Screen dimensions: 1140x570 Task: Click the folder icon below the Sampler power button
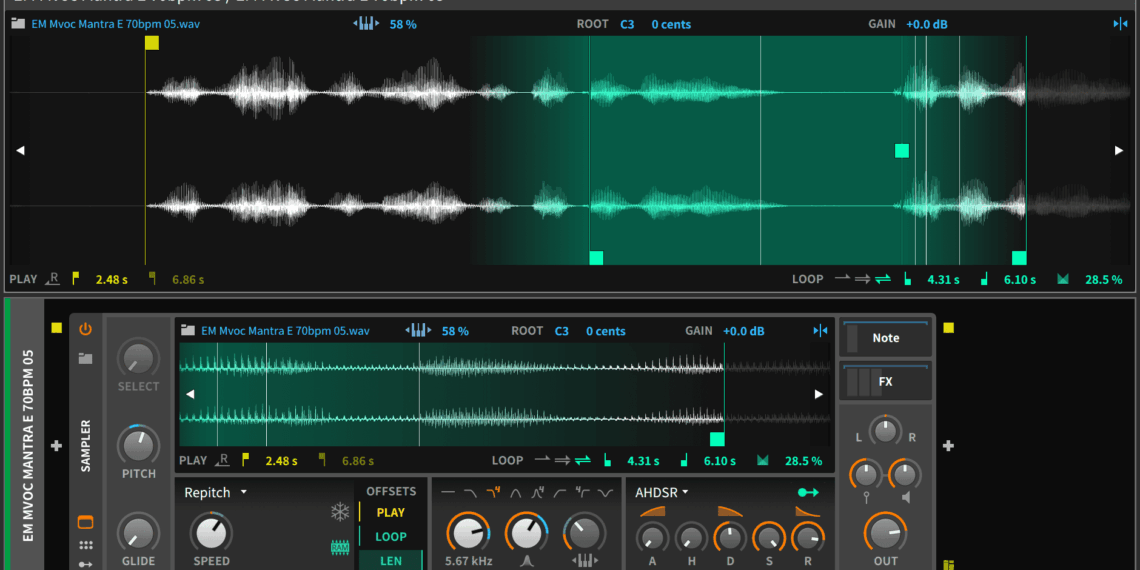click(85, 358)
